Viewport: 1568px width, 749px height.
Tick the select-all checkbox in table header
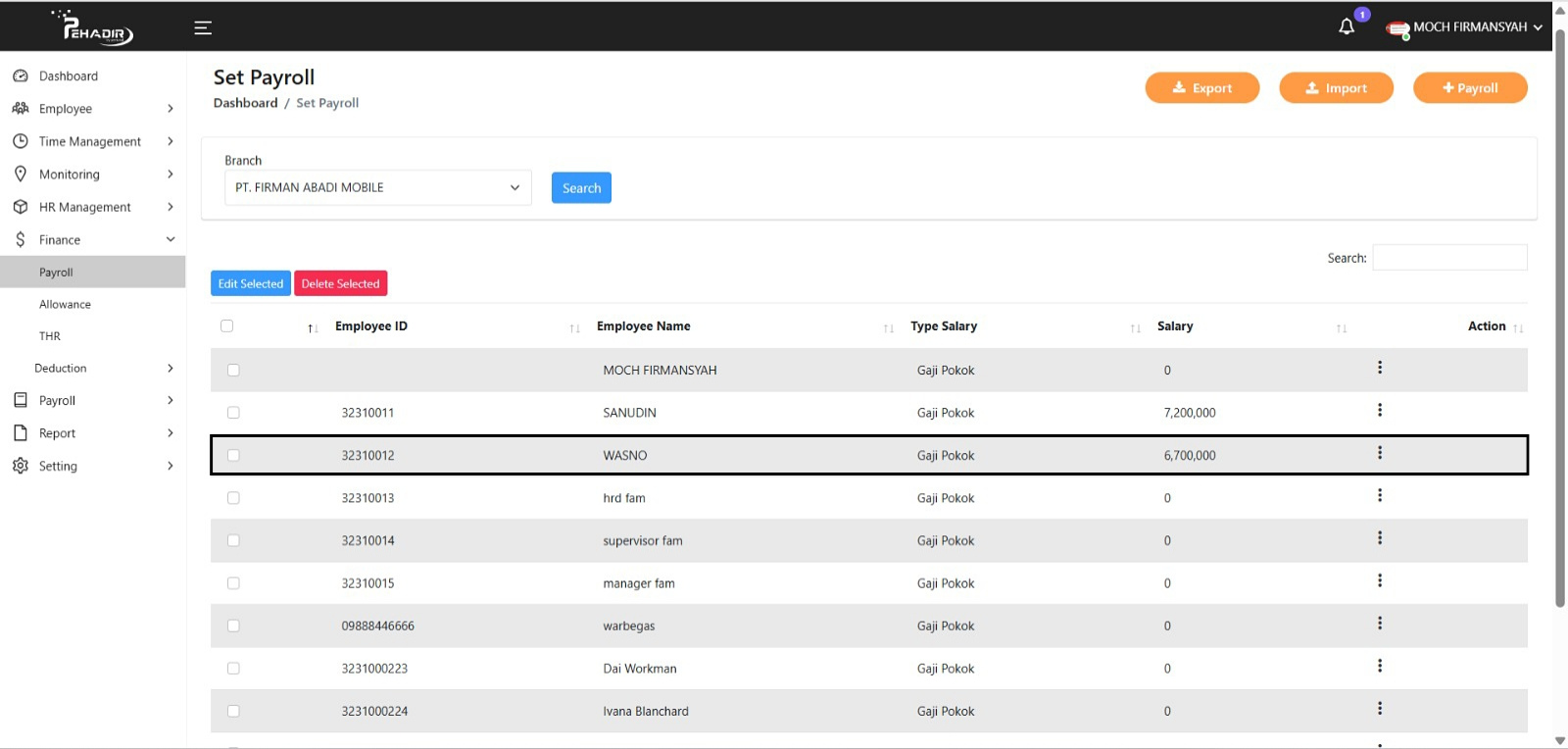227,325
